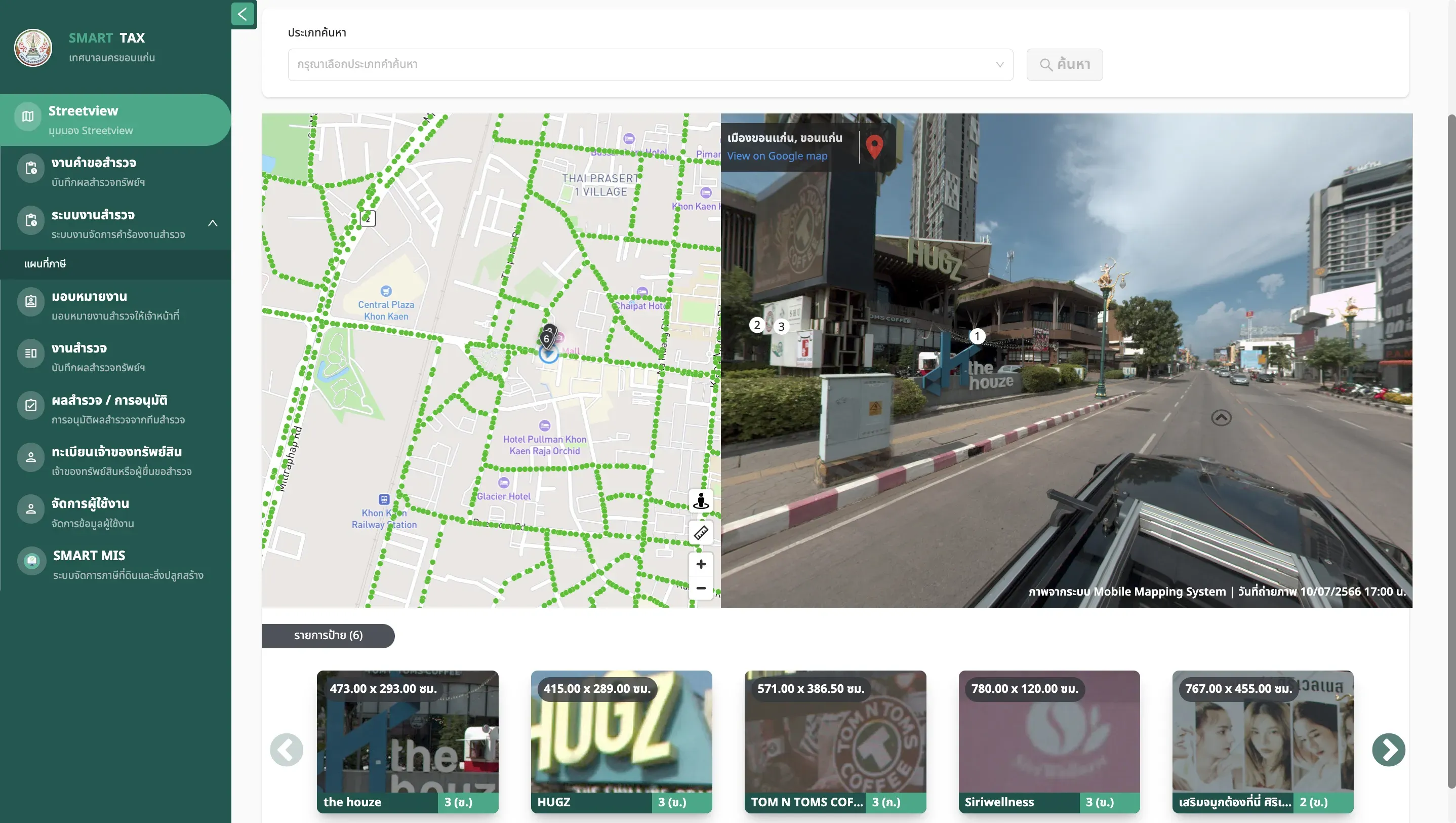Select marker 1 in the street view
Screen dimensions: 1456x823
click(977, 336)
